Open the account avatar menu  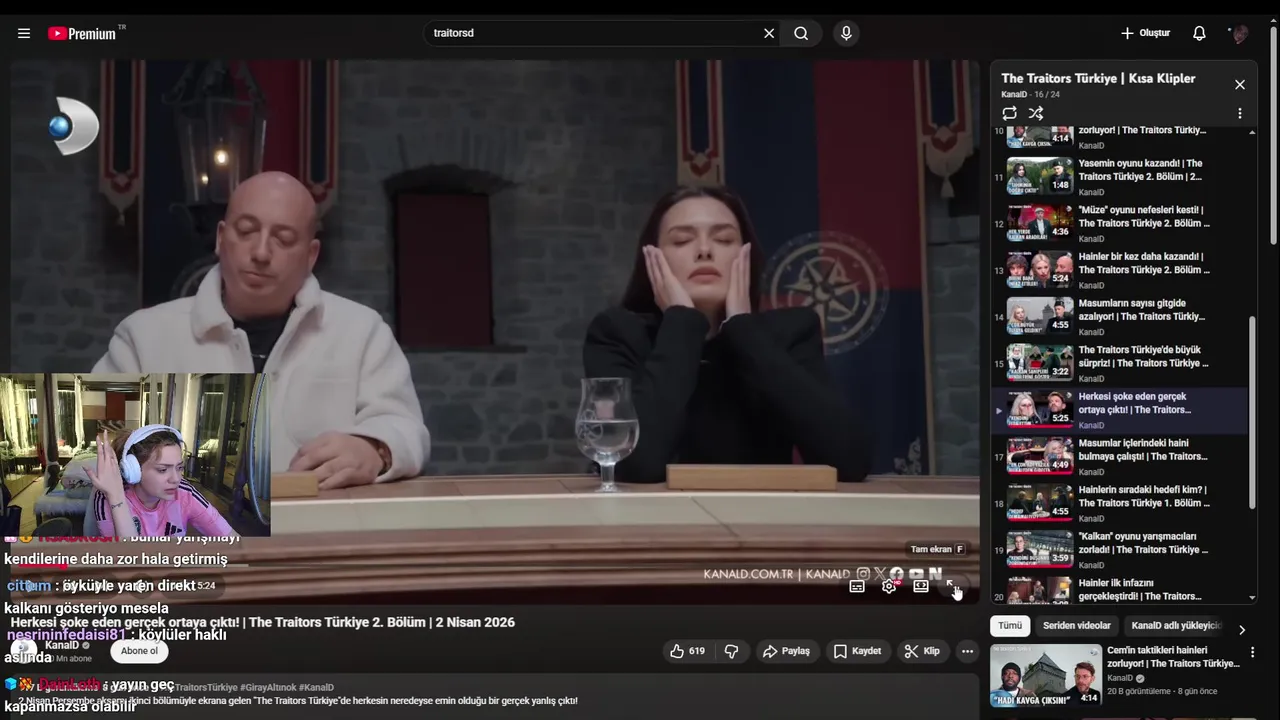coord(1240,33)
